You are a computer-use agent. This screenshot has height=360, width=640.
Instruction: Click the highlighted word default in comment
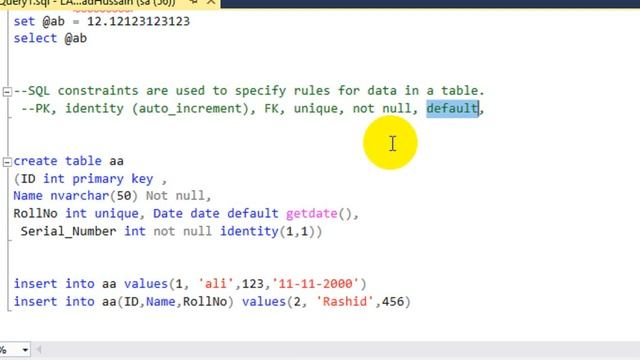click(x=452, y=109)
